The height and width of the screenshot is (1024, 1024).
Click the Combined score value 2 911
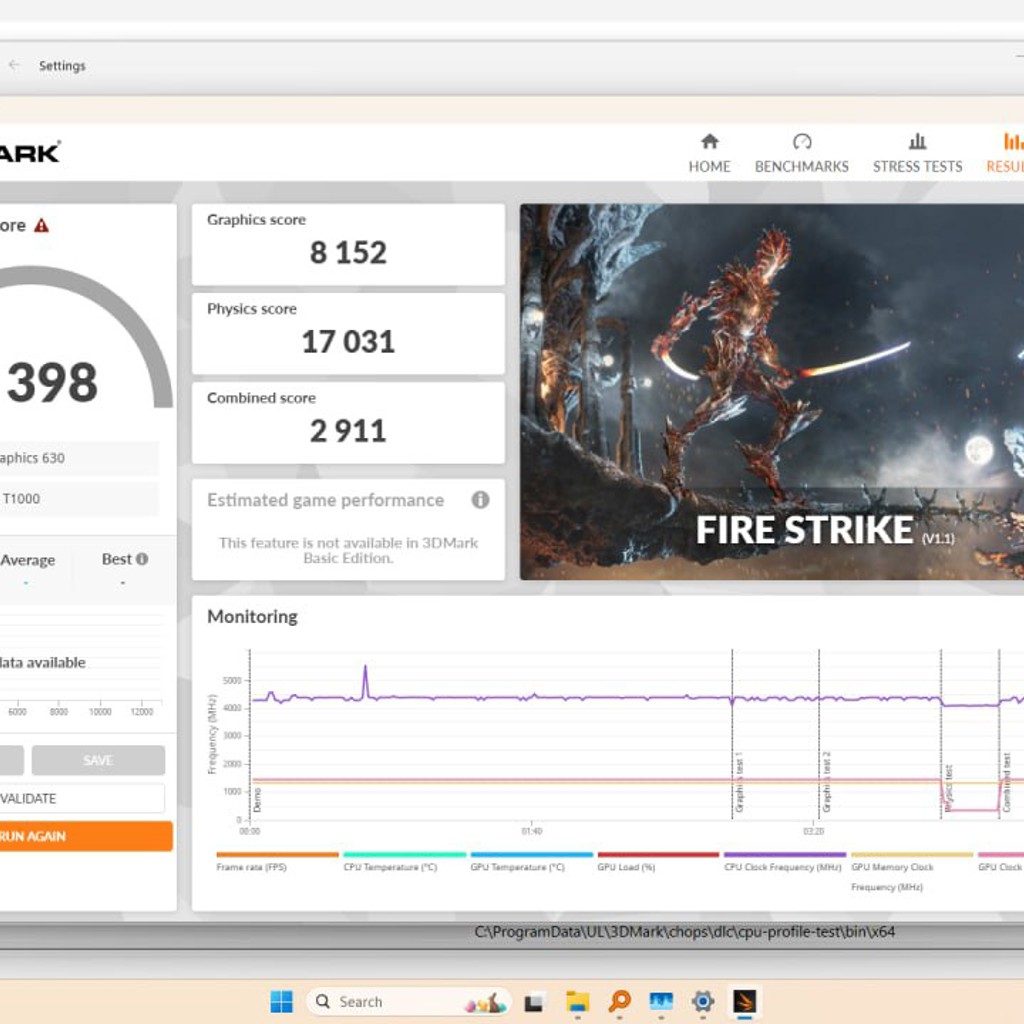click(348, 430)
